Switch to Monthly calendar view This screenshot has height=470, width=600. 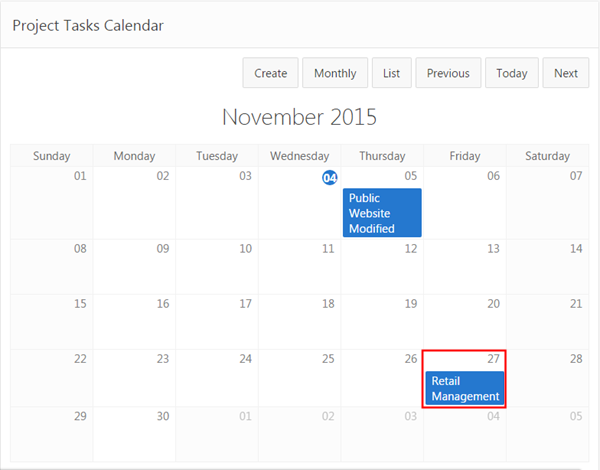coord(335,73)
